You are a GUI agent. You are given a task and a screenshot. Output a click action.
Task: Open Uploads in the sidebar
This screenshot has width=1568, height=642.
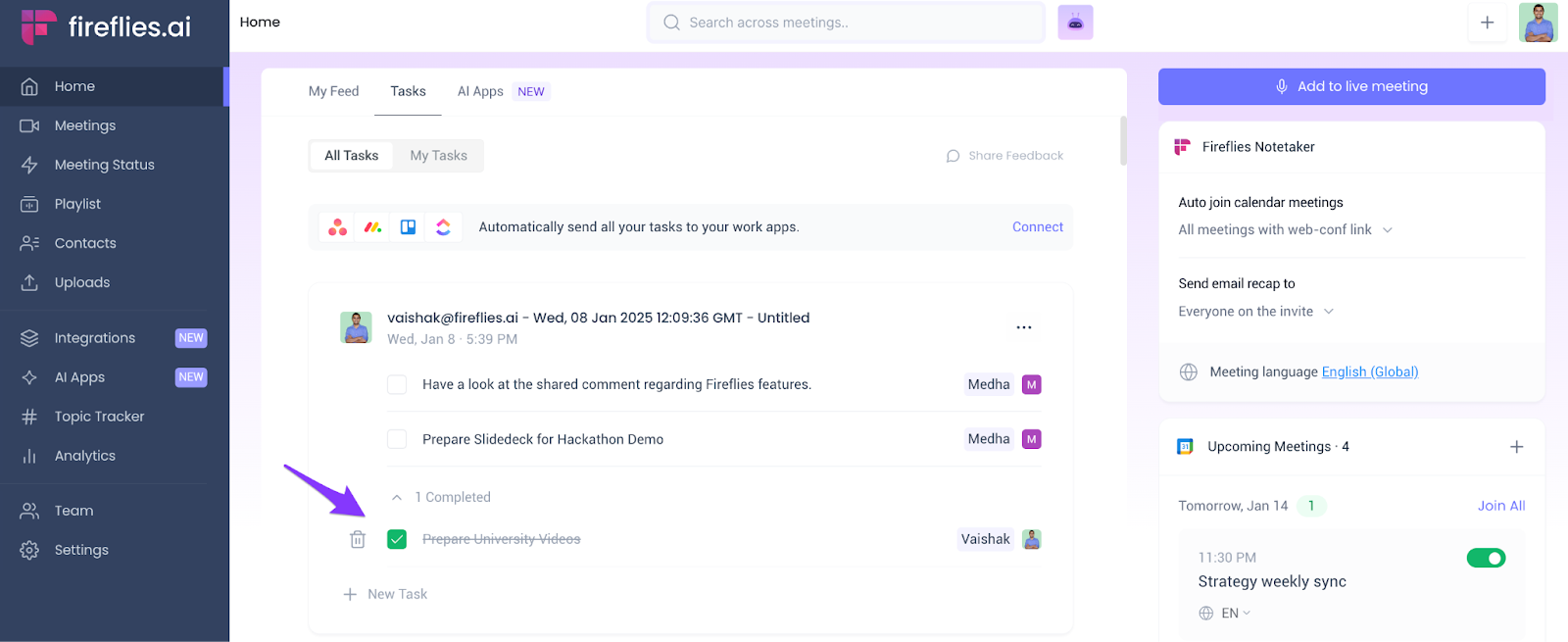[x=114, y=282]
